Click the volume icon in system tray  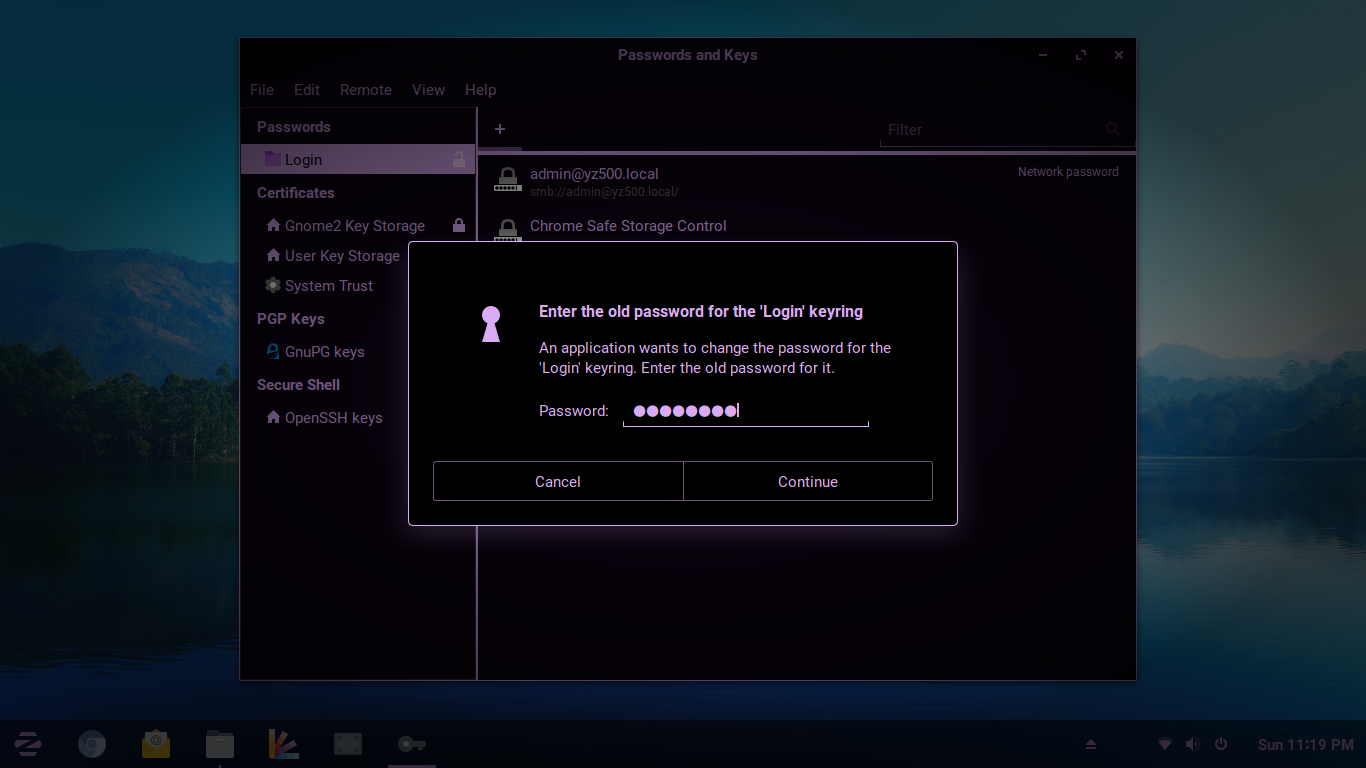click(1192, 744)
